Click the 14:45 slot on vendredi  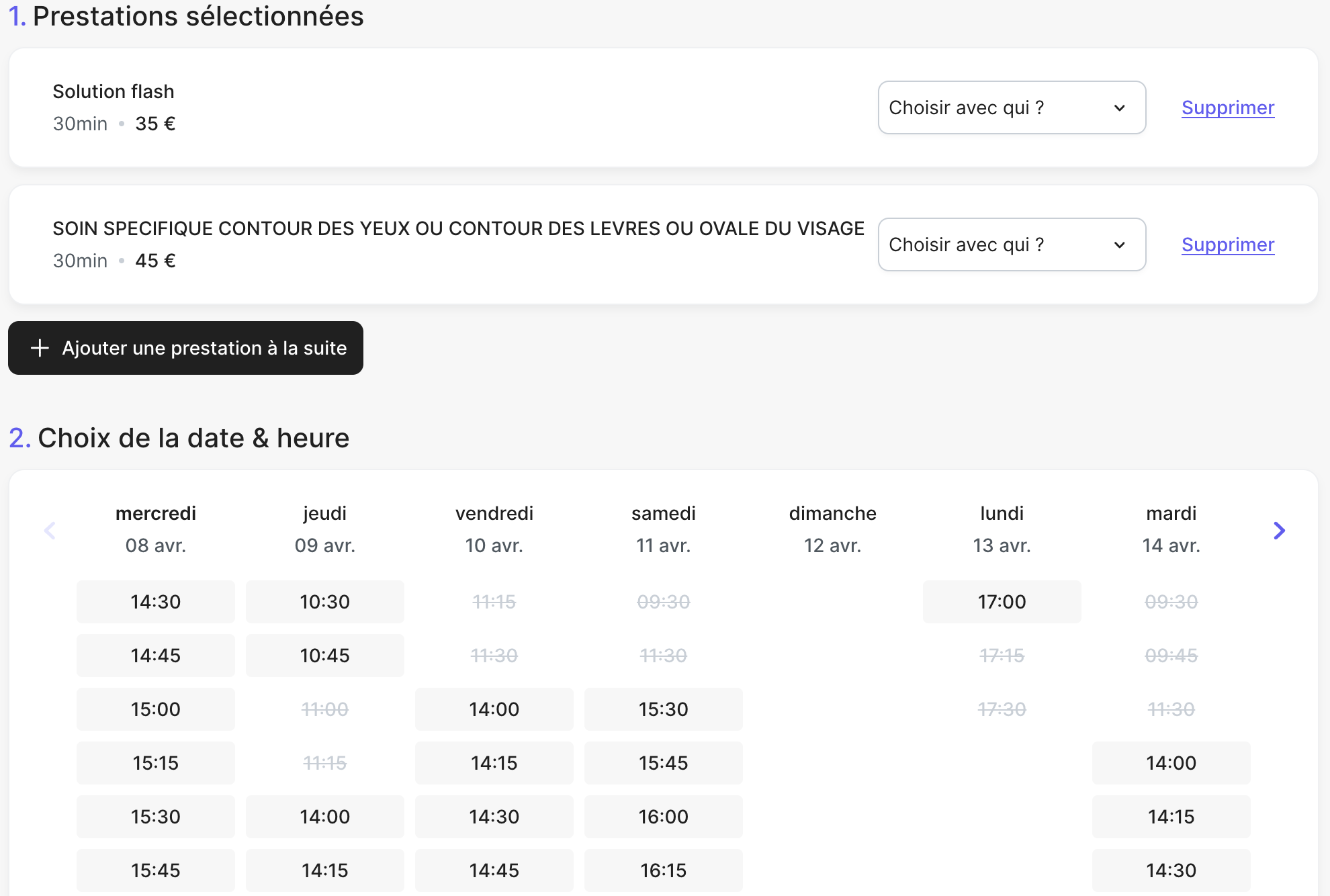[x=494, y=870]
